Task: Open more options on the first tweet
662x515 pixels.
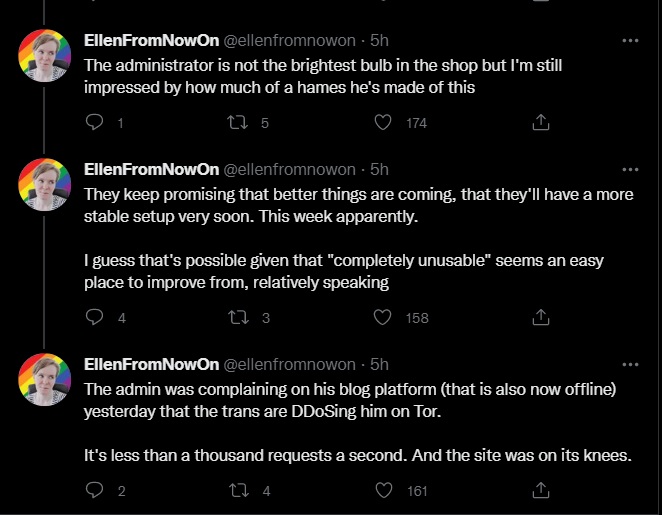Action: 630,41
